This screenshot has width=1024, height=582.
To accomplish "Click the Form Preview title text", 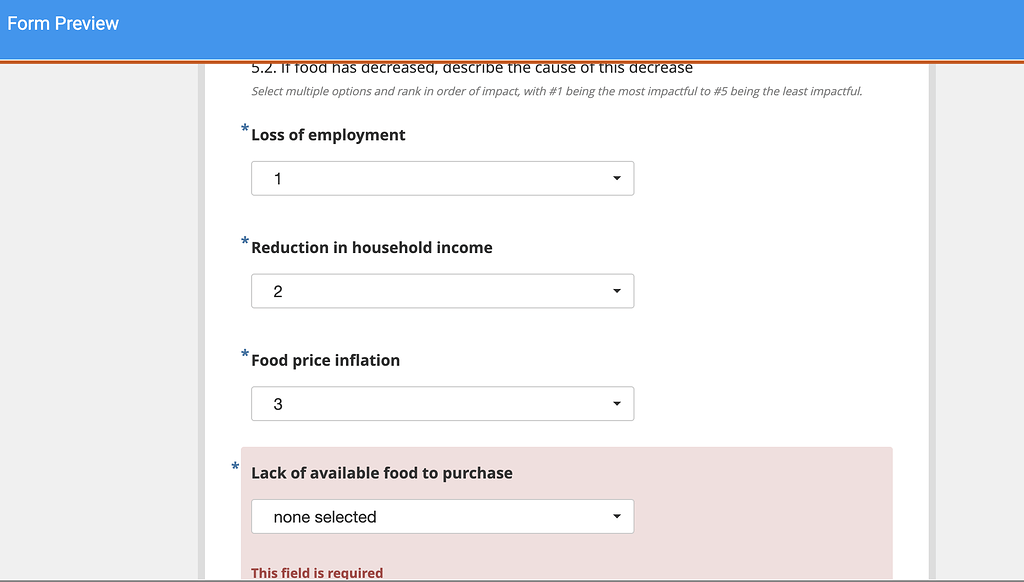I will pos(62,22).
